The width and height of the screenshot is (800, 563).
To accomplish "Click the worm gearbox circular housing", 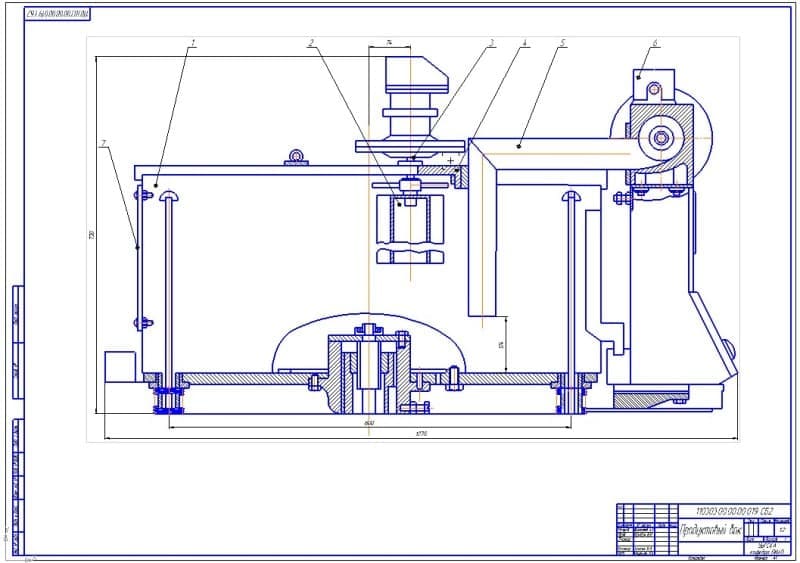I will click(x=661, y=137).
